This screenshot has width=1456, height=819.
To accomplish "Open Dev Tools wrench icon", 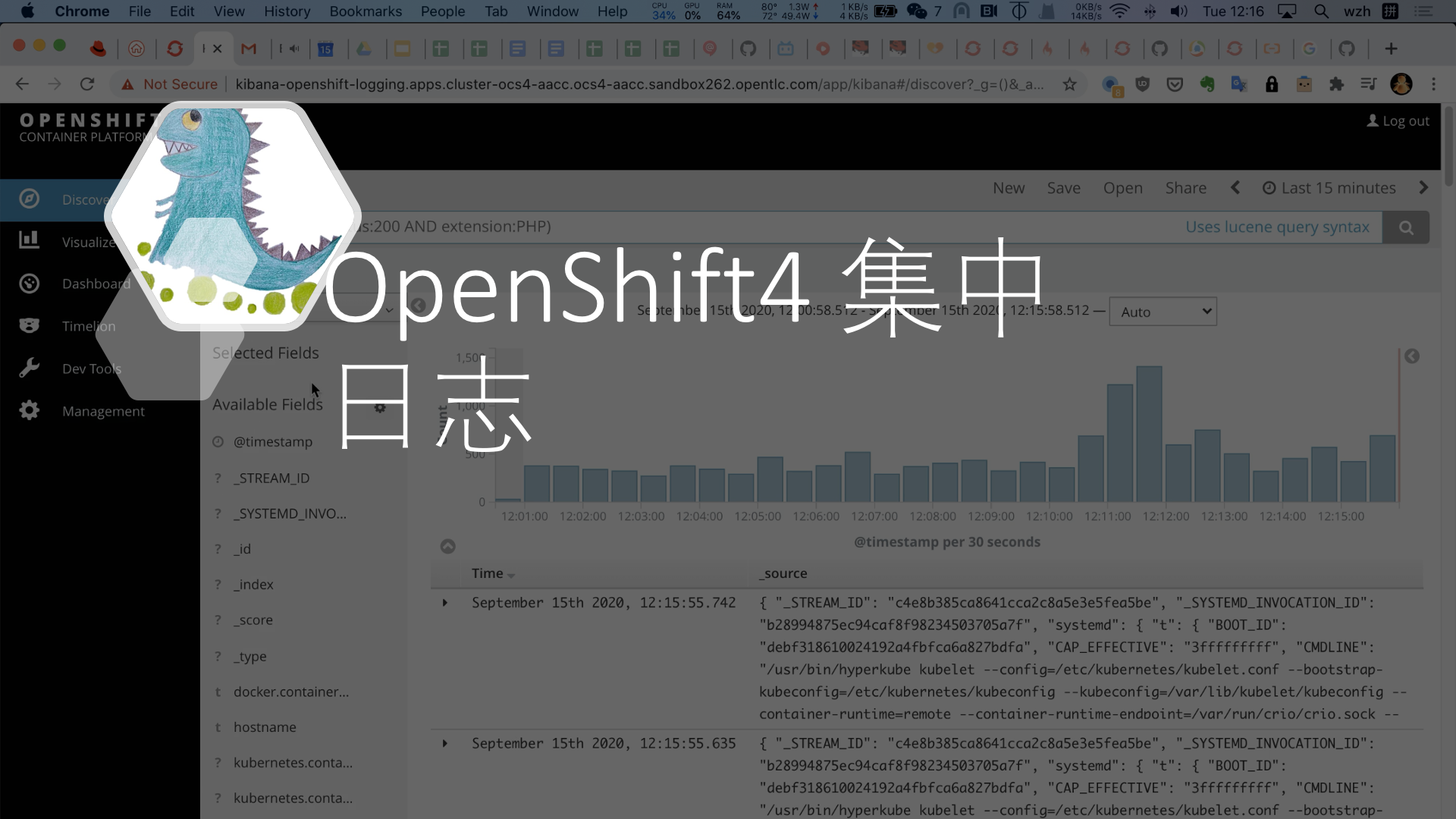I will pos(29,369).
